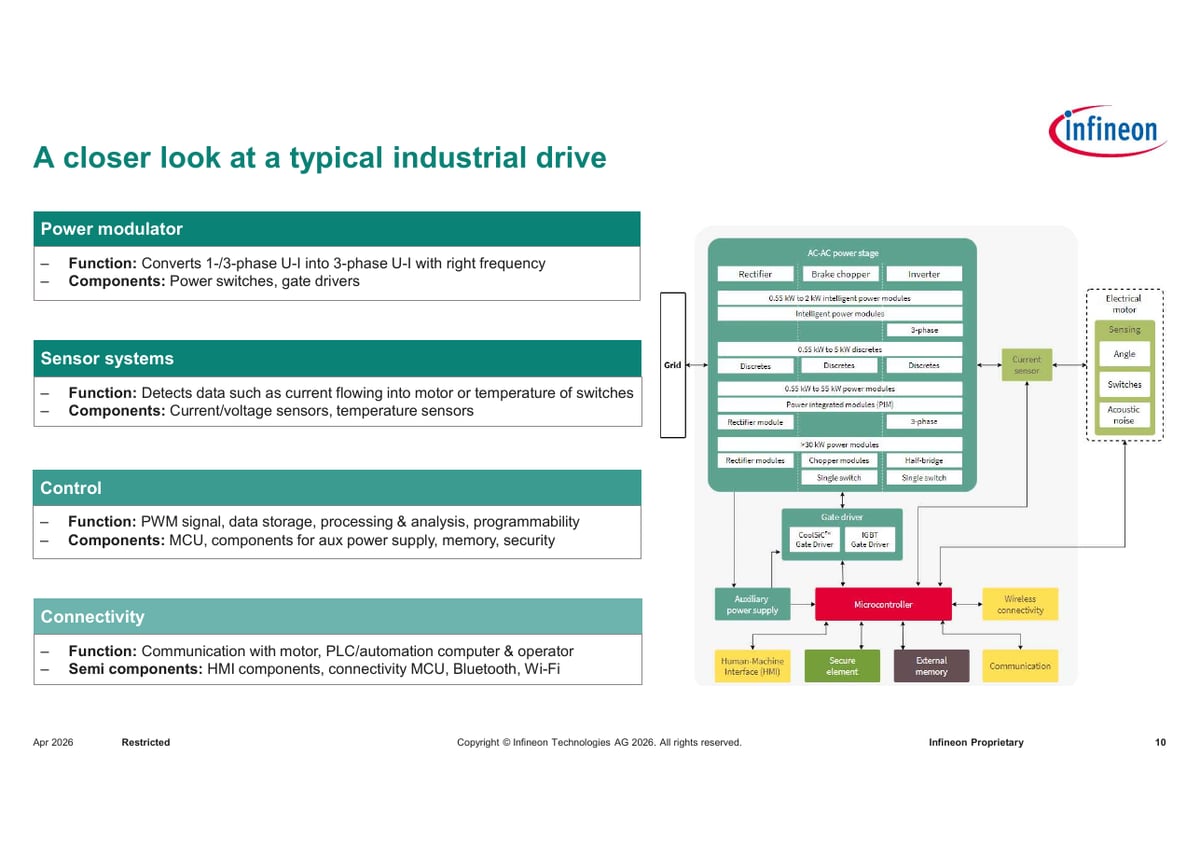1200x848 pixels.
Task: Click the "Auxiliary power supply" block
Action: tap(752, 604)
